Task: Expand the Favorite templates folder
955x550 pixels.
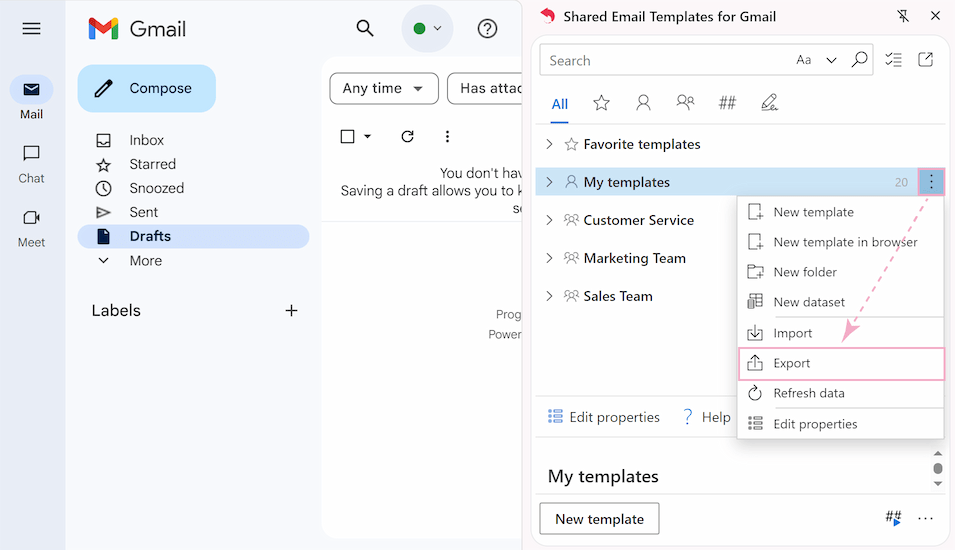Action: (x=549, y=144)
